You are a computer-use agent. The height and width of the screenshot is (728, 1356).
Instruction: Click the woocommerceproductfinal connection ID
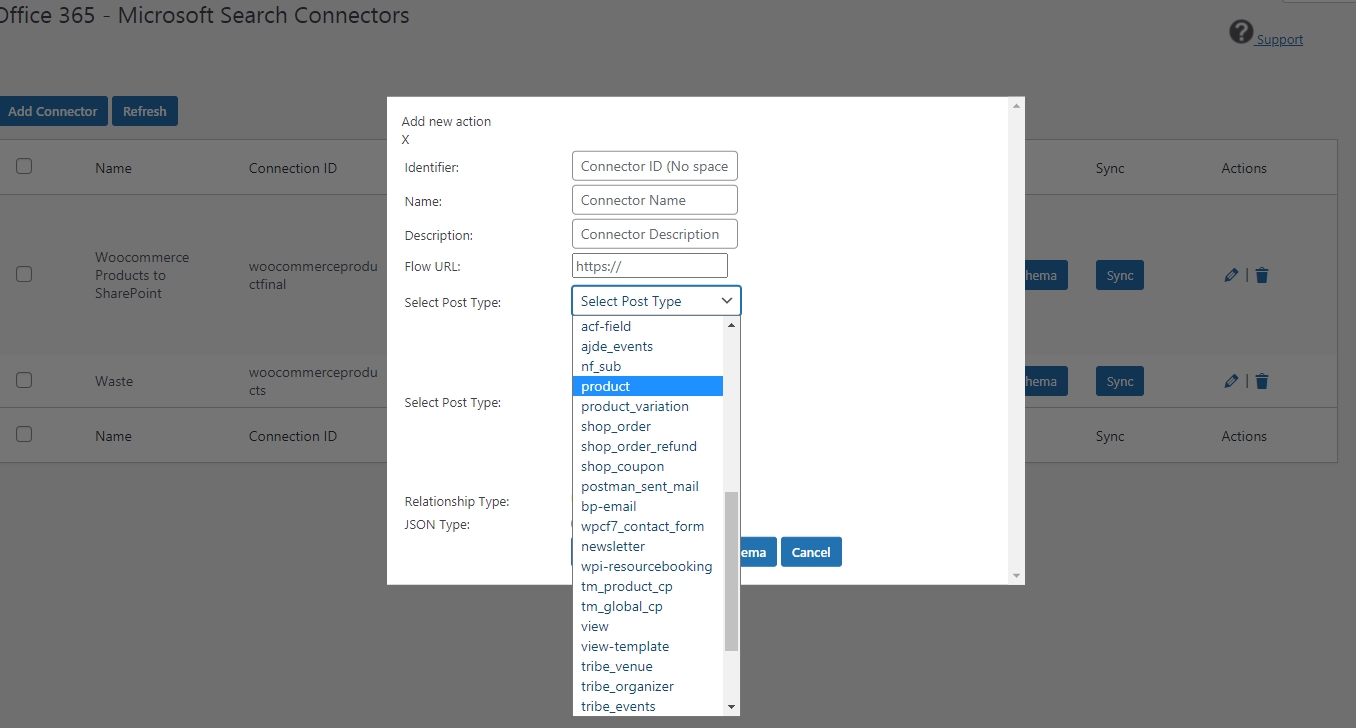313,275
